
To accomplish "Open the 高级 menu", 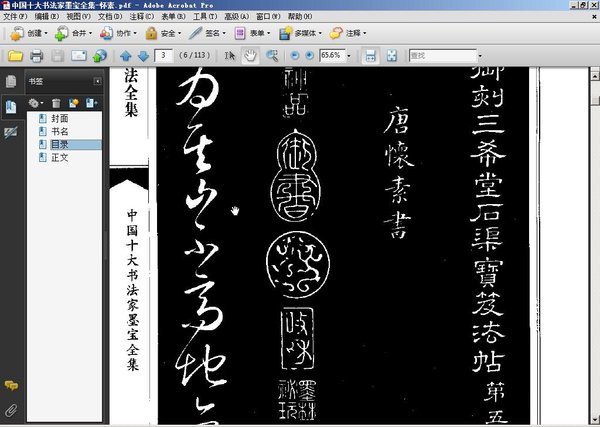I will (x=236, y=17).
